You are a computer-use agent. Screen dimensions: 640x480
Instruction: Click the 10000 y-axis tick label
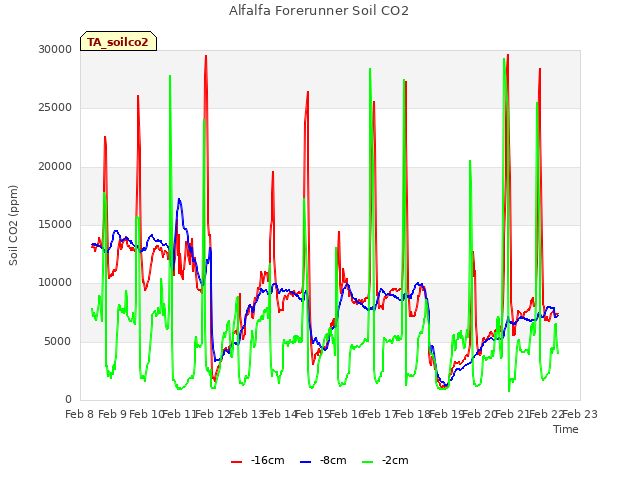[55, 283]
